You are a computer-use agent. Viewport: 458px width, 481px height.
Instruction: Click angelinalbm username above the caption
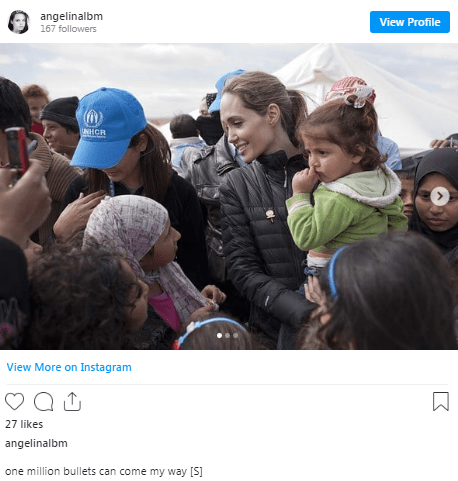(x=36, y=443)
